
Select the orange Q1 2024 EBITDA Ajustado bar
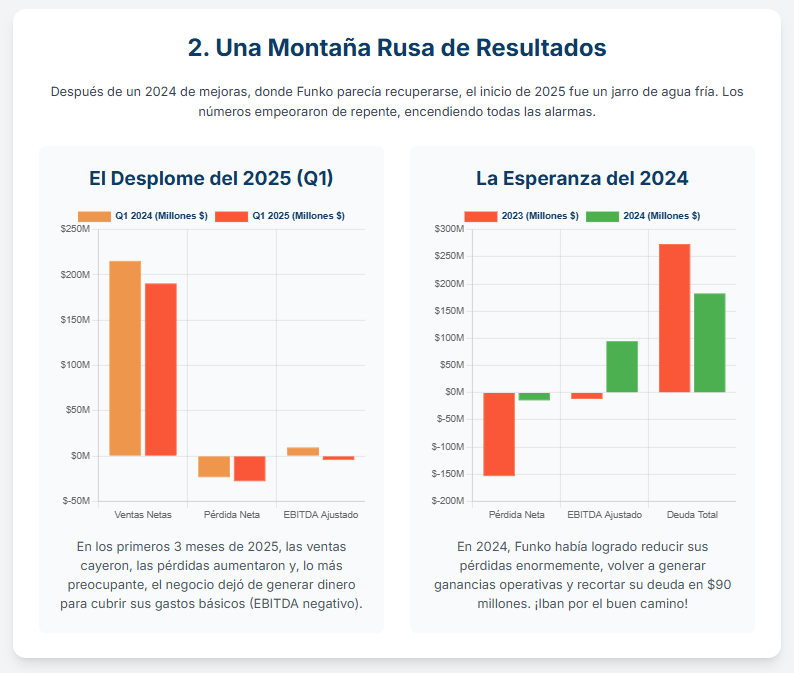(303, 451)
